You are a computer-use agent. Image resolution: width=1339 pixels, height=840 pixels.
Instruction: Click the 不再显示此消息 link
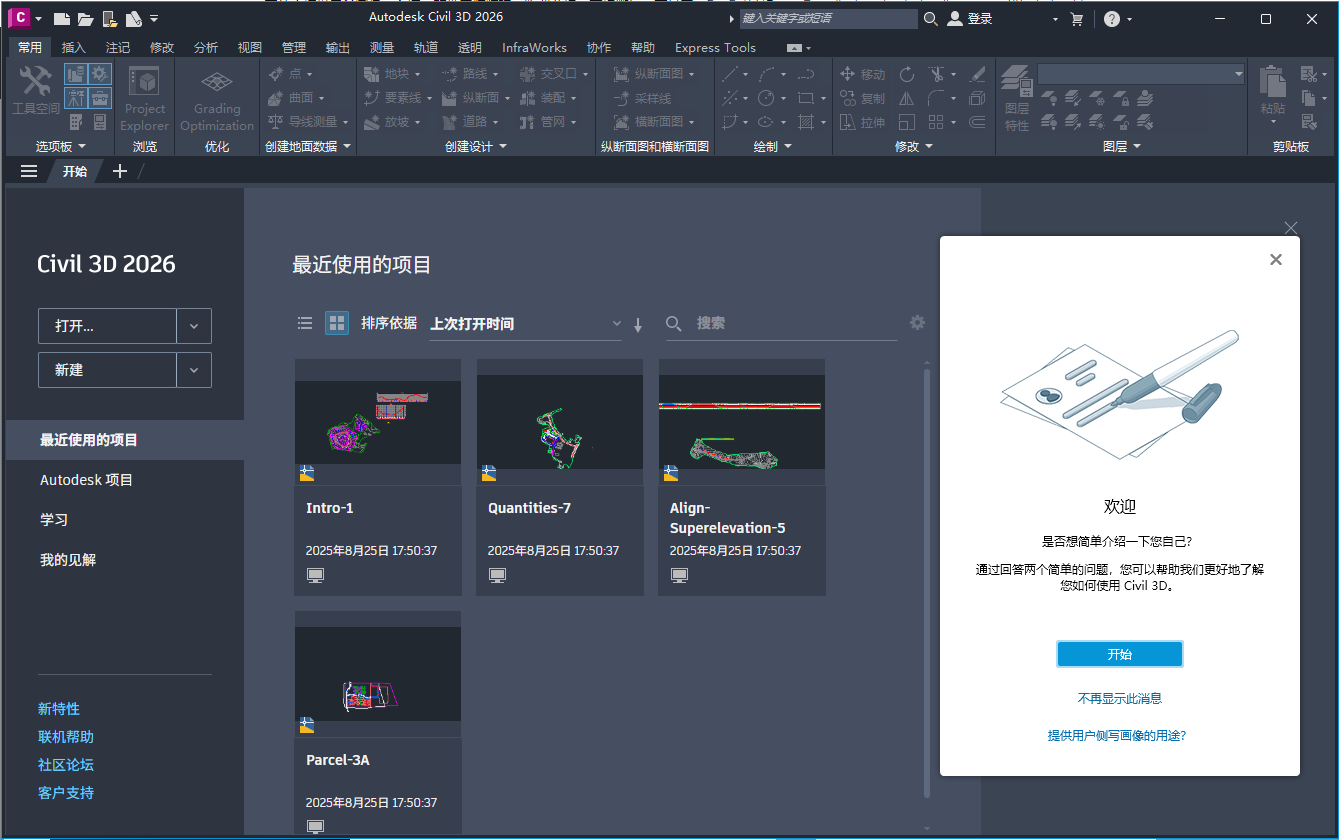click(x=1119, y=698)
